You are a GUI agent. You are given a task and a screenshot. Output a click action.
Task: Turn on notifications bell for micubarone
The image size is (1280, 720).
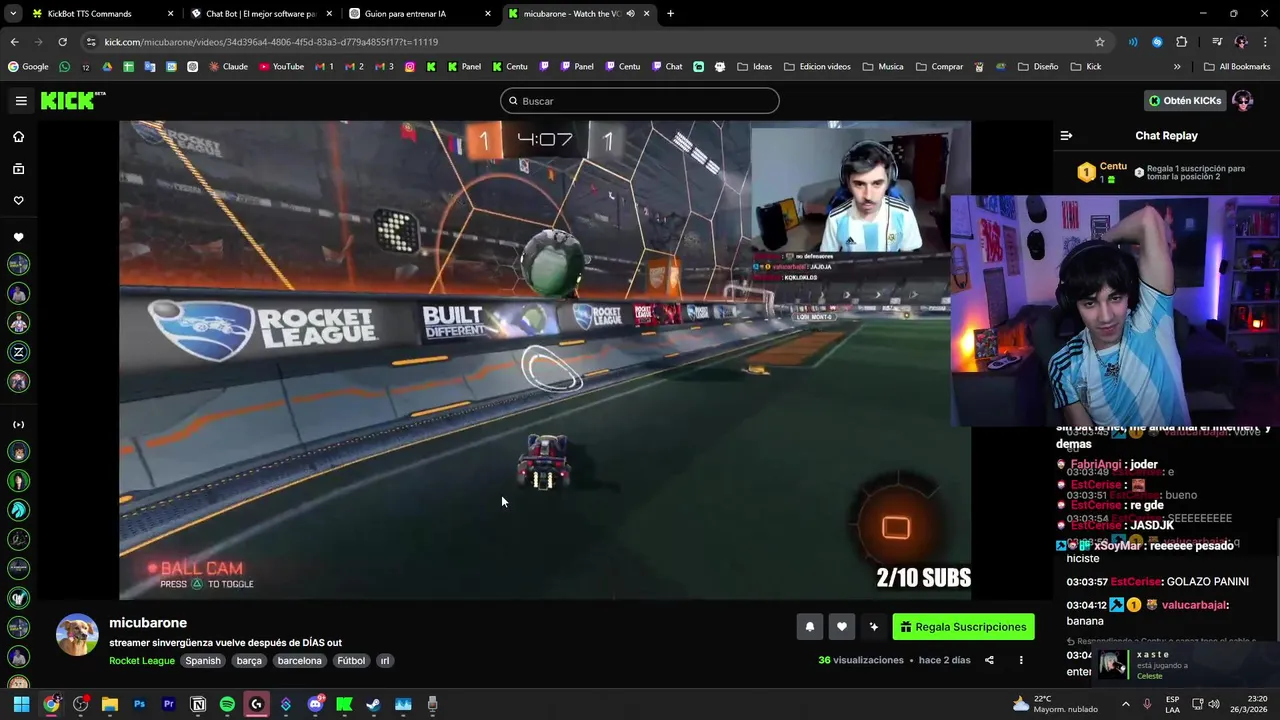click(810, 627)
